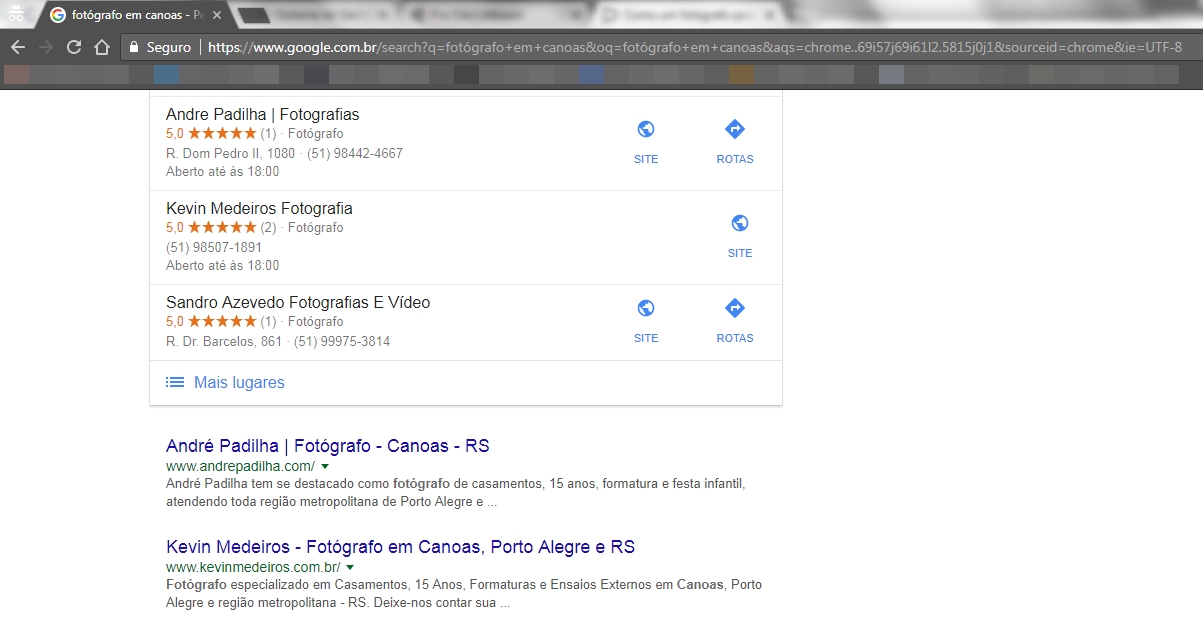Click the star rating of Sandro Azevedo Fotografias
This screenshot has height=627, width=1203.
(x=222, y=322)
